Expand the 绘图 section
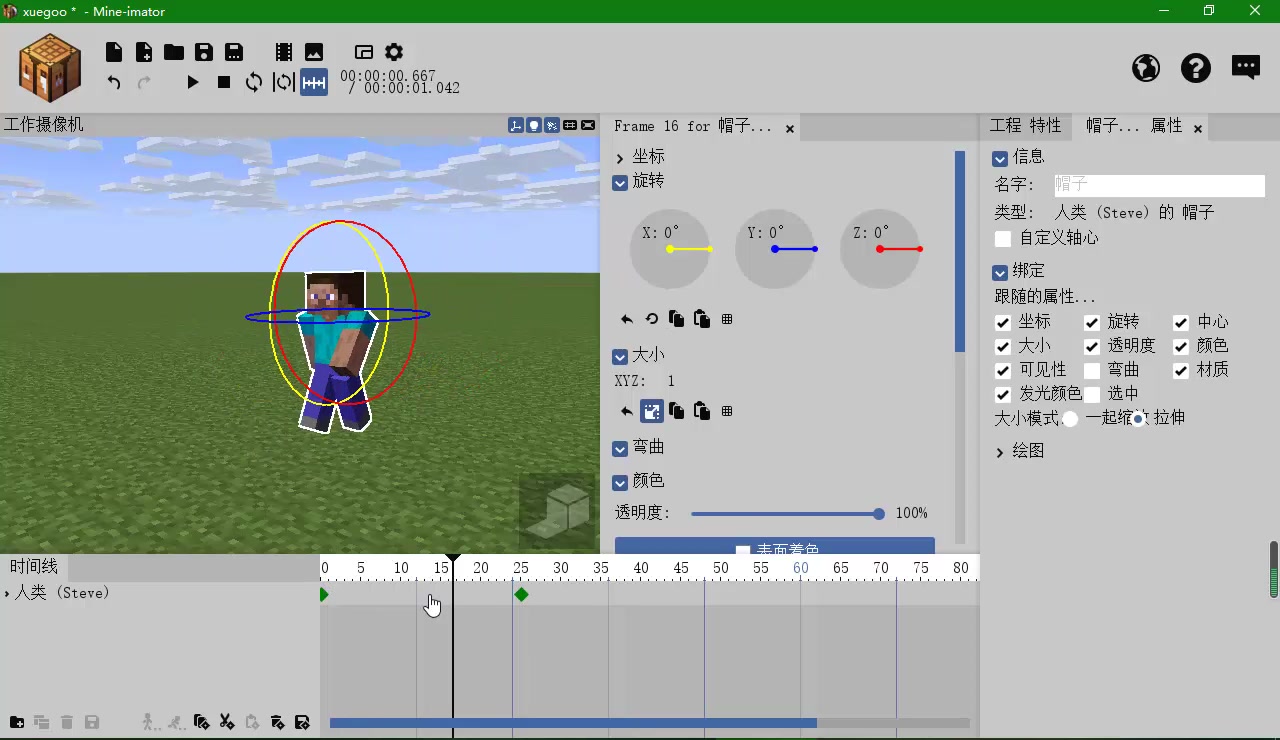1280x740 pixels. 1000,453
